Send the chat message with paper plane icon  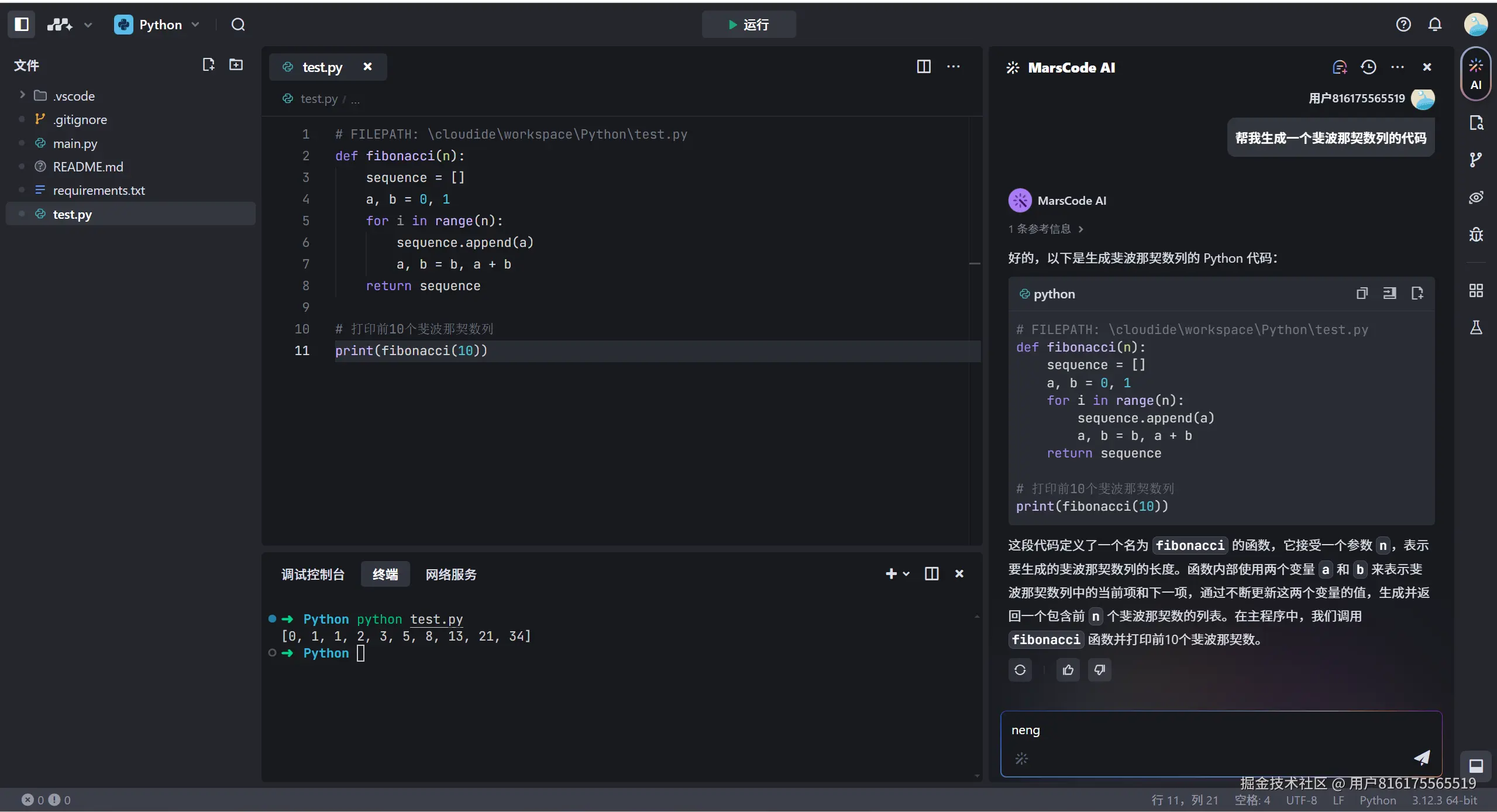[x=1422, y=758]
